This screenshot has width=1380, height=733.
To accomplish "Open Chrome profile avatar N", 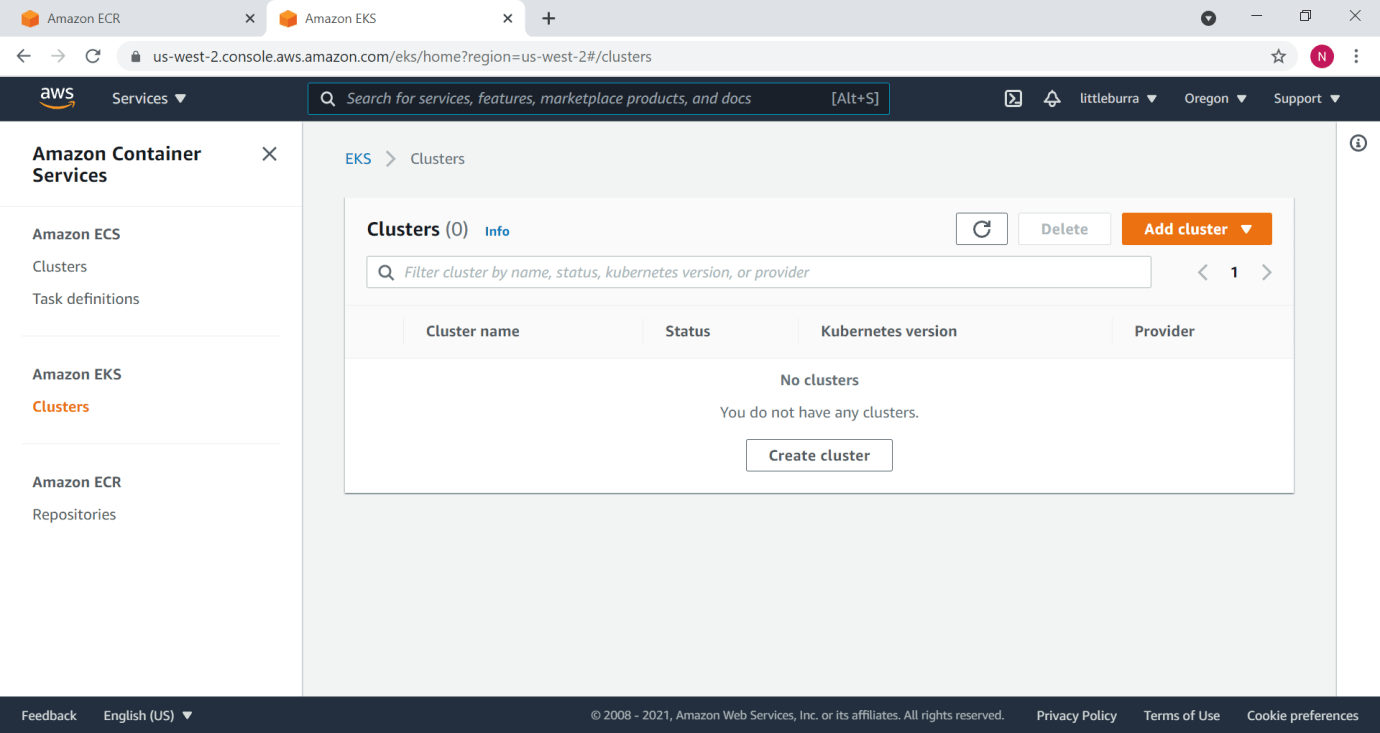I will pos(1322,56).
